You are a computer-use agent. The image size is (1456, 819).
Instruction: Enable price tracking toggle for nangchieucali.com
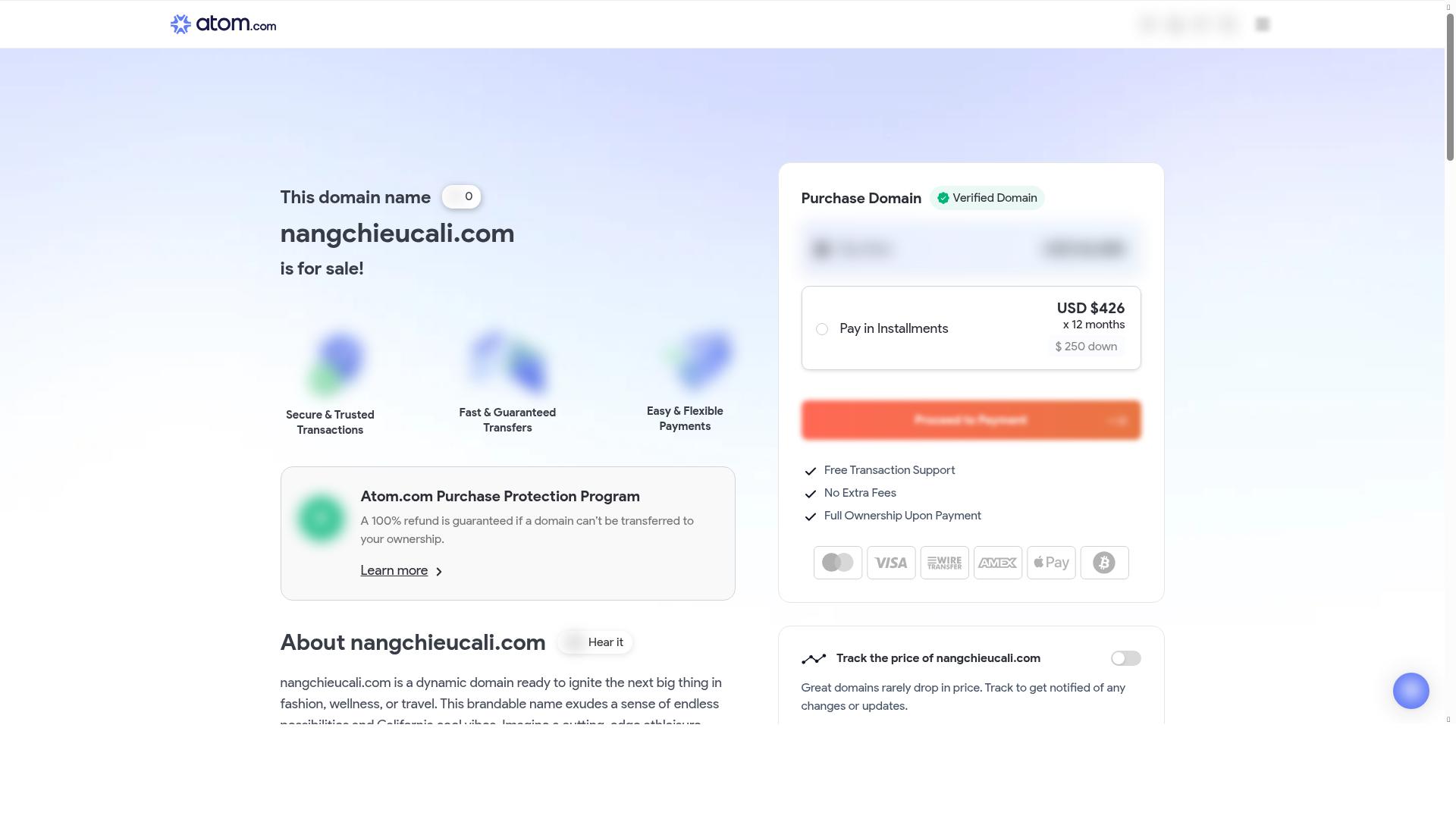(x=1125, y=658)
